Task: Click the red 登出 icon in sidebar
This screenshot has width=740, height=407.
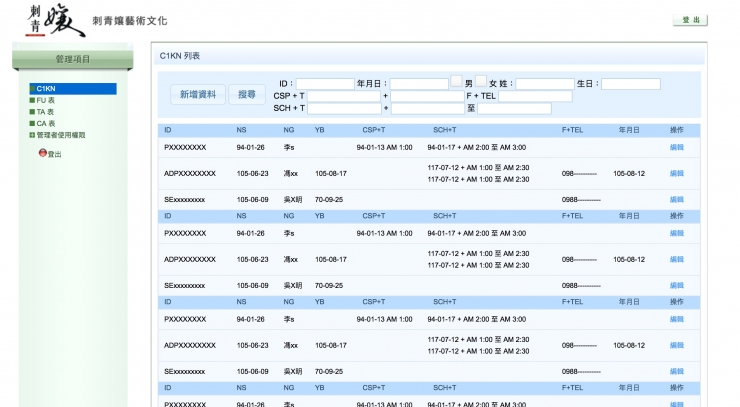Action: (x=43, y=153)
